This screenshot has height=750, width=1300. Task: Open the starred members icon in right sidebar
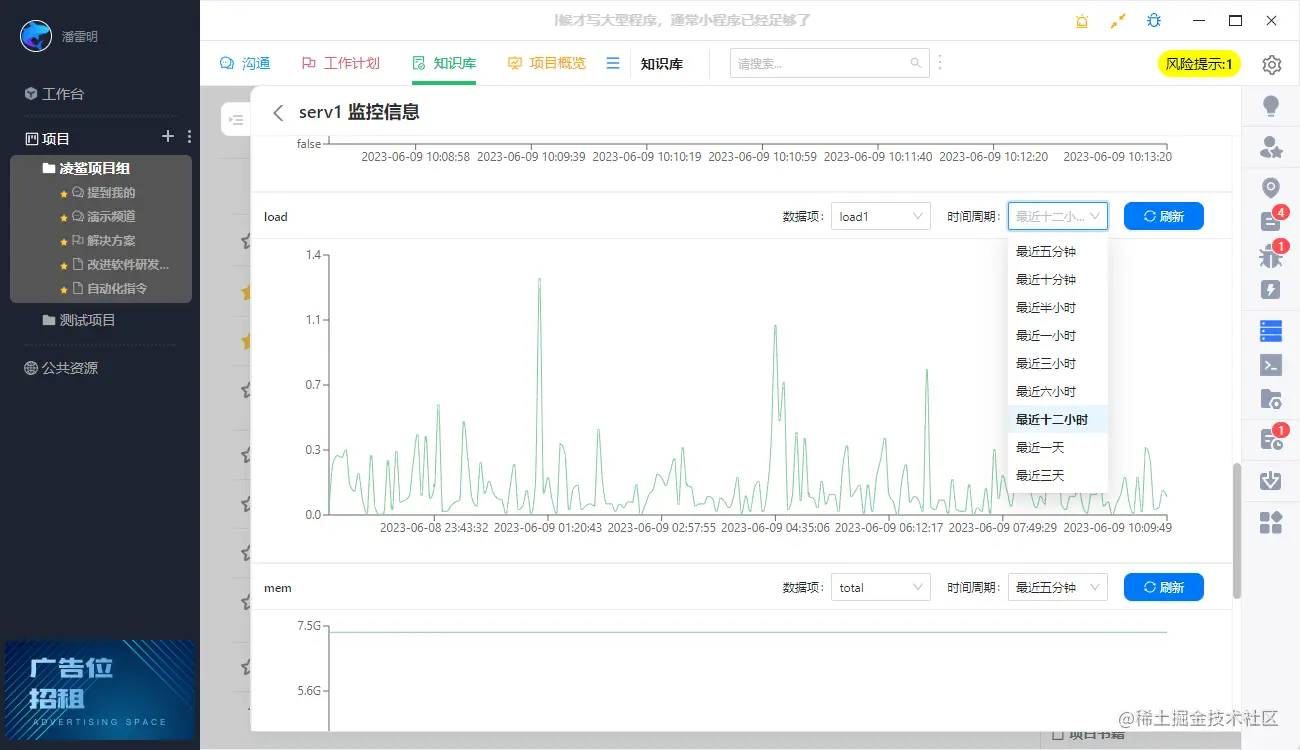click(1271, 148)
